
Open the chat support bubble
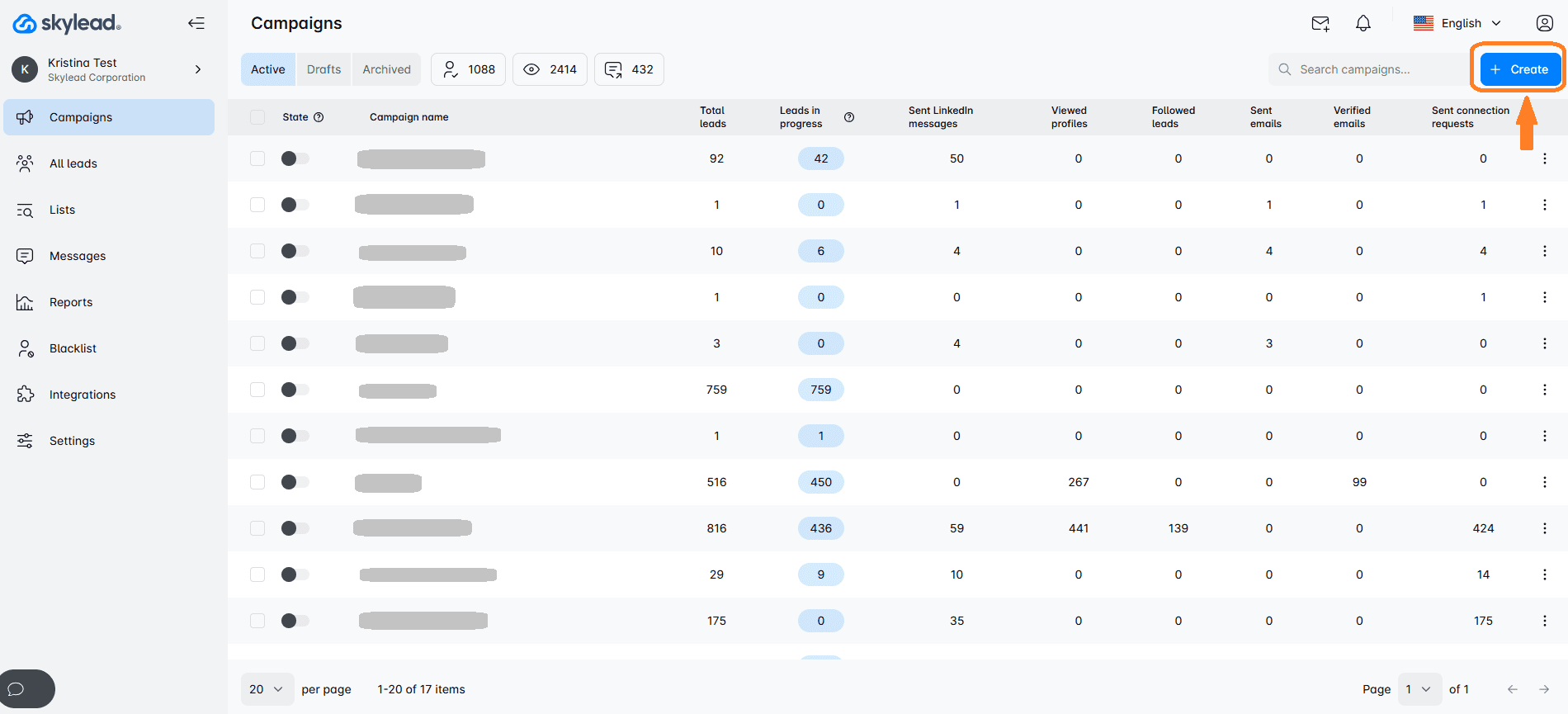17,689
